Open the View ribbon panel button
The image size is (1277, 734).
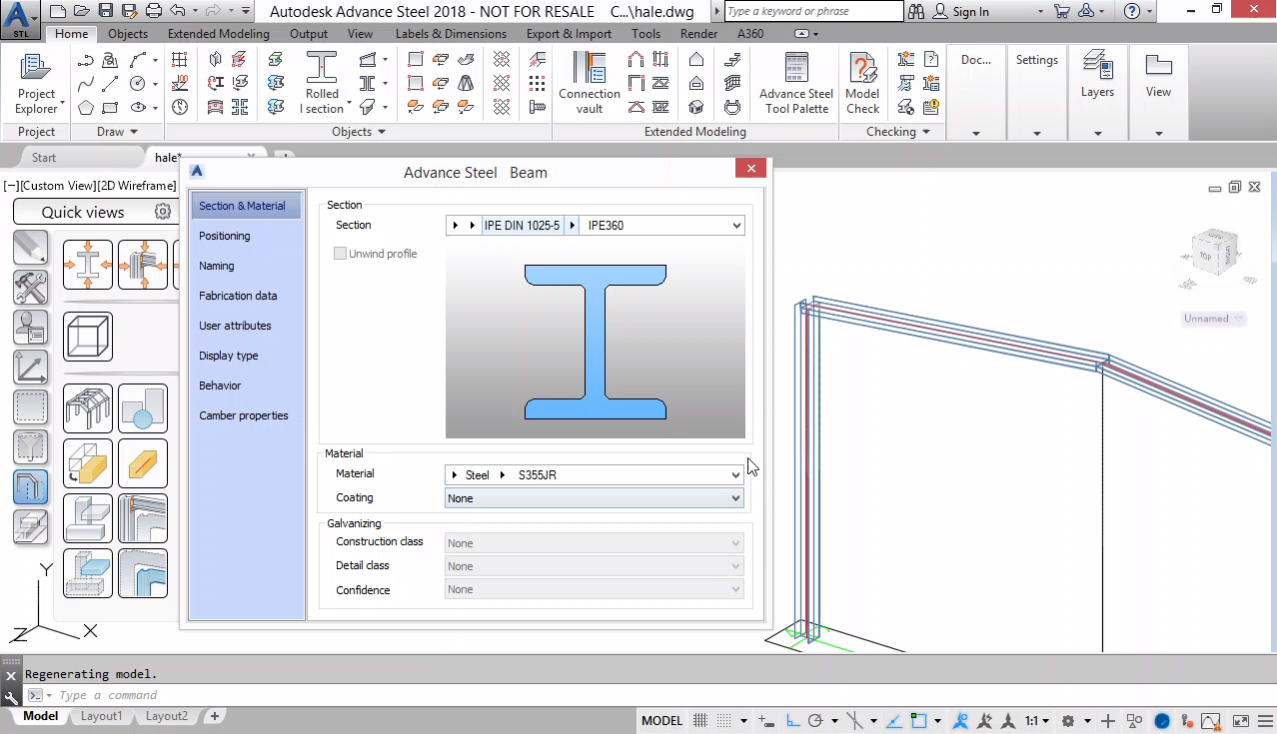1158,75
